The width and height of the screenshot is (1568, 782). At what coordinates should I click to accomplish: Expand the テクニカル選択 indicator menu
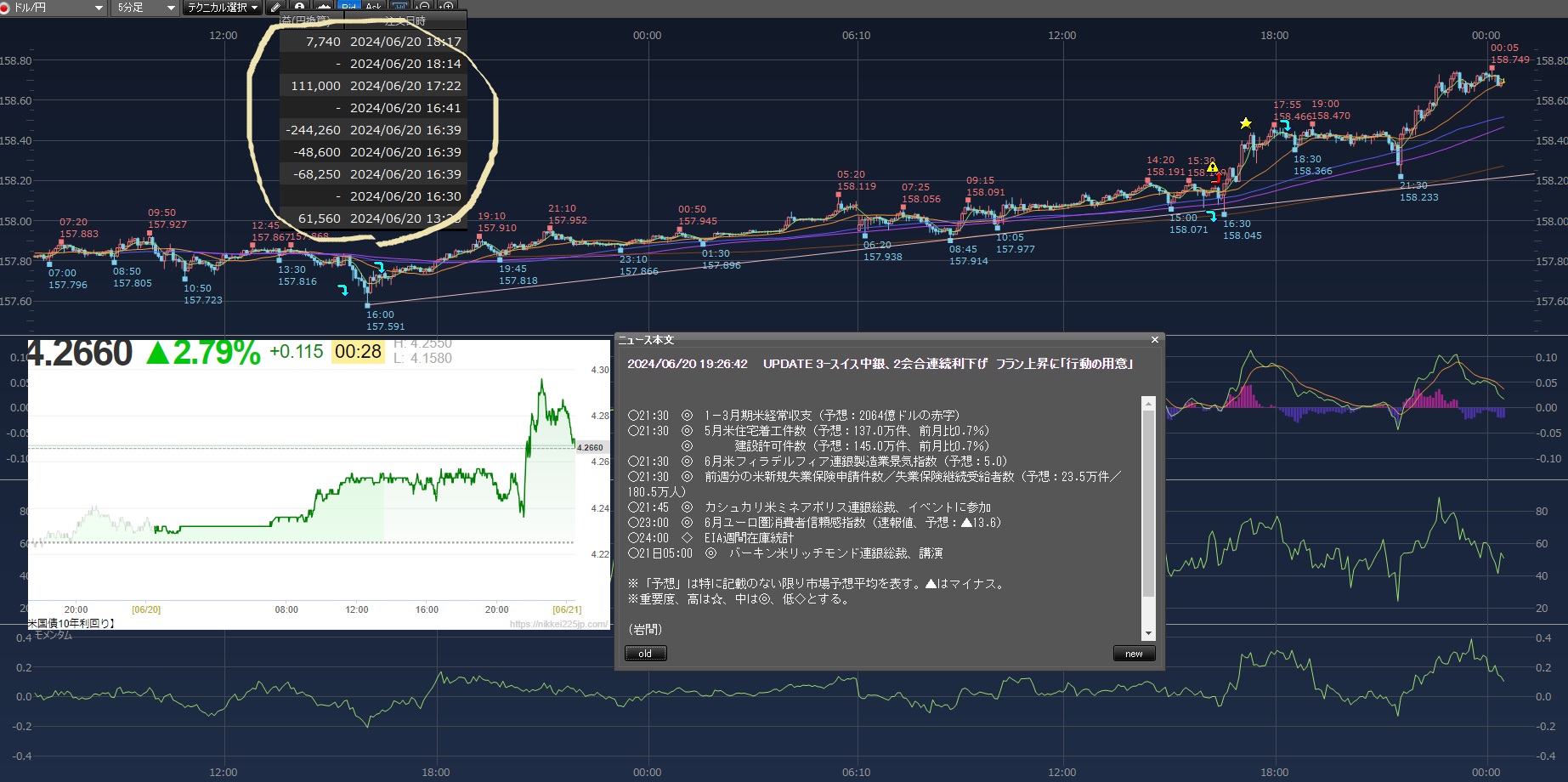click(224, 8)
